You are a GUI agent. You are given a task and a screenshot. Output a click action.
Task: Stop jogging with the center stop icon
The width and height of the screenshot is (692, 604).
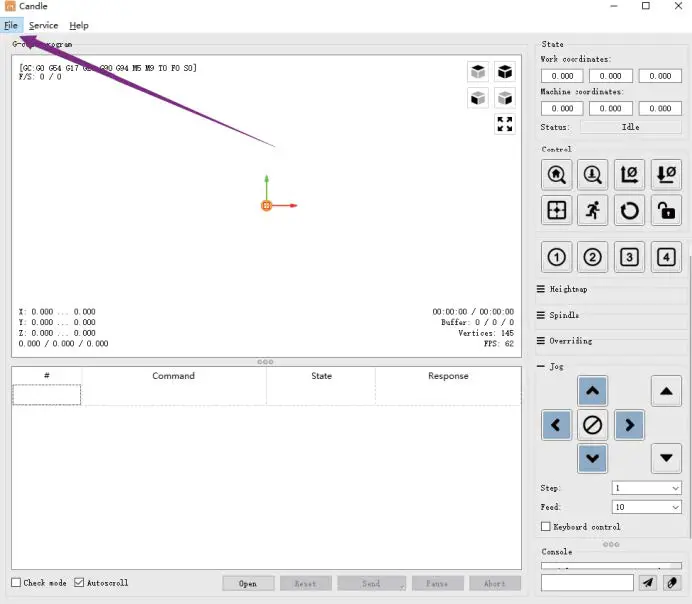tap(593, 425)
